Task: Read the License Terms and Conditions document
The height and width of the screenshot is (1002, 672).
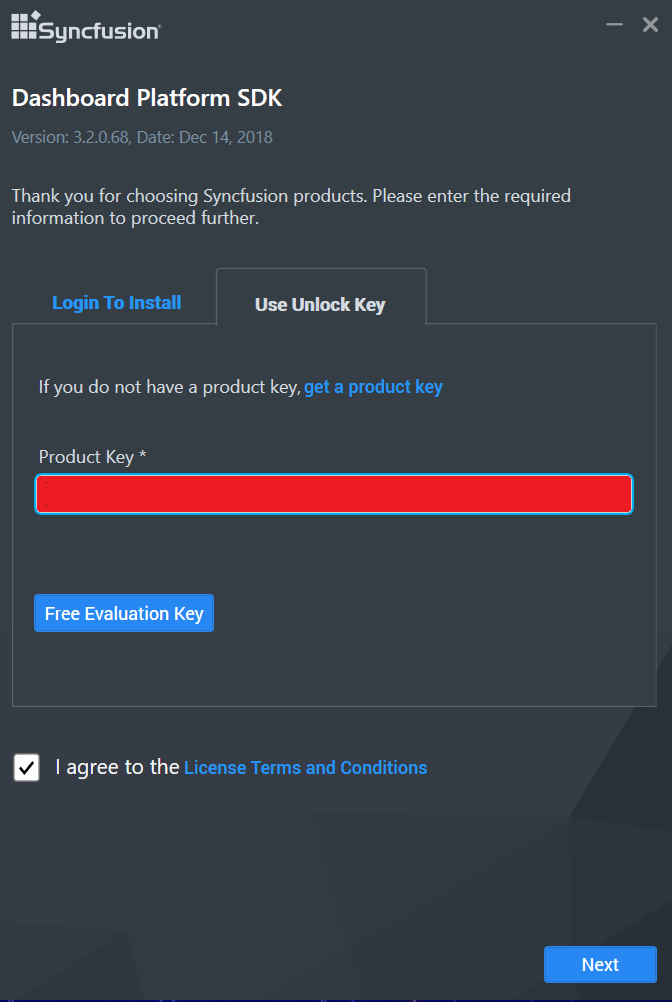Action: 304,767
